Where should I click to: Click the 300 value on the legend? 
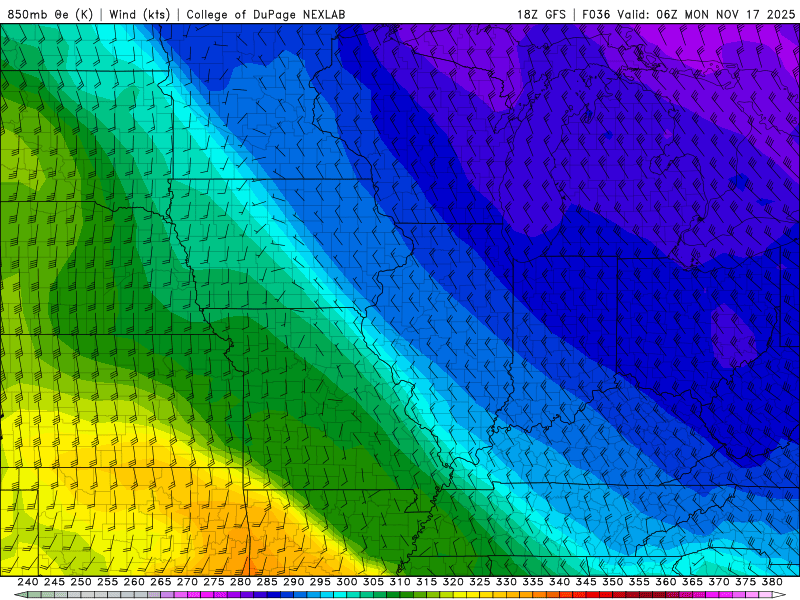tap(346, 582)
